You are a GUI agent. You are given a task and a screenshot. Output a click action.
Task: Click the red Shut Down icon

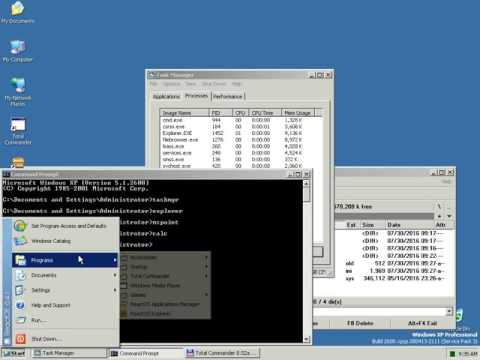click(21, 339)
